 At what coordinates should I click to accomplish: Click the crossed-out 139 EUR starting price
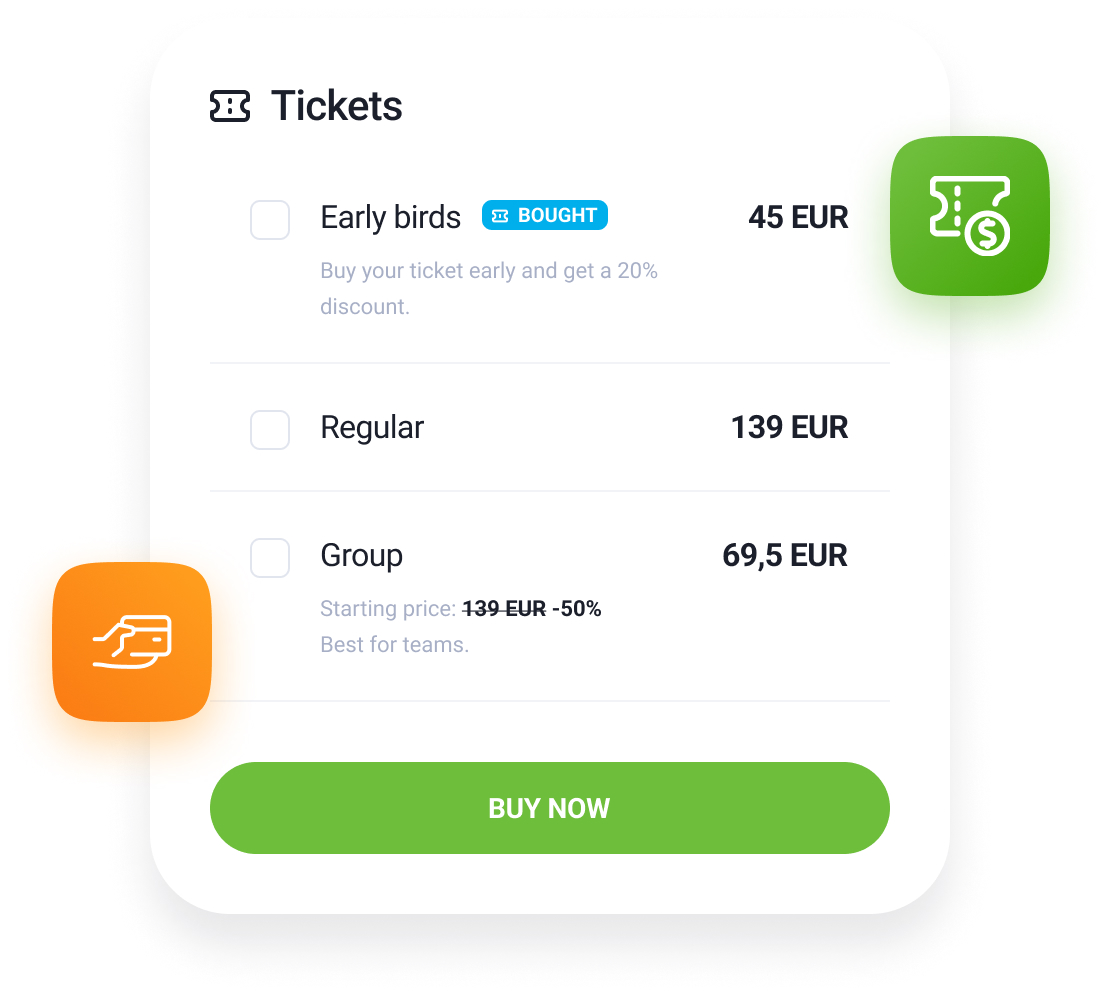[x=504, y=609]
